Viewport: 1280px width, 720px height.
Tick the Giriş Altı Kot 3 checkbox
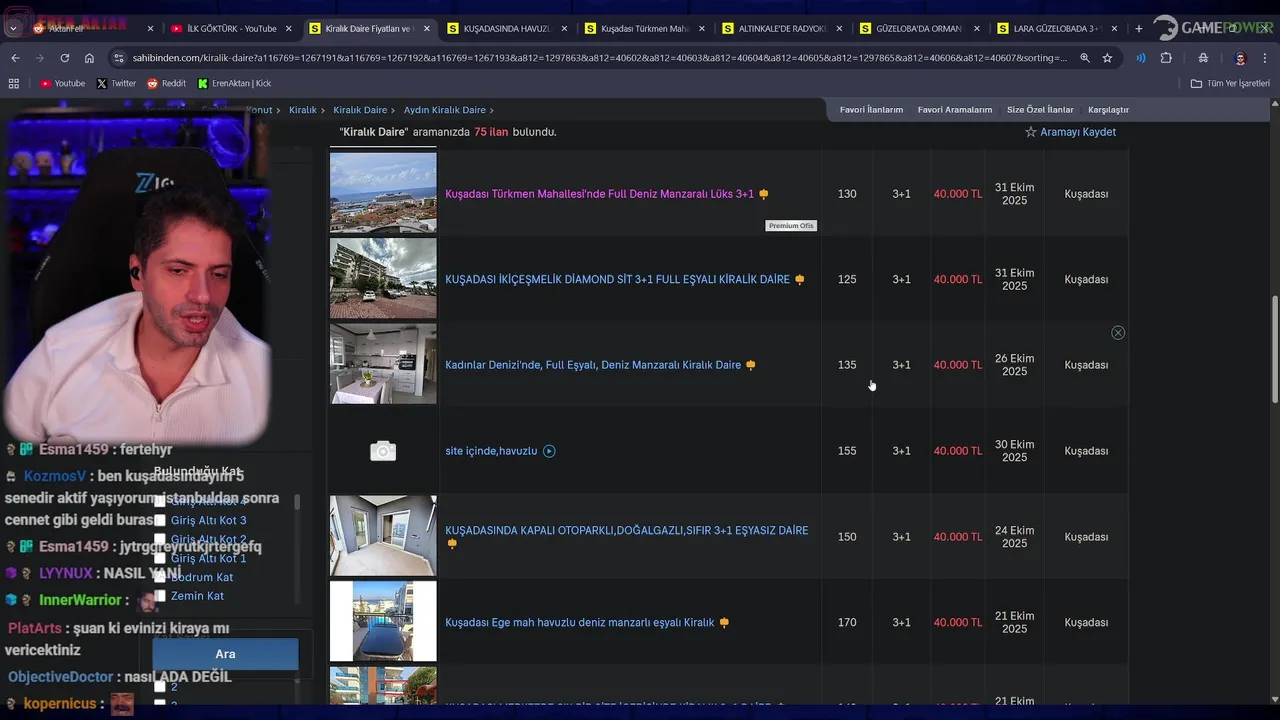pos(159,521)
